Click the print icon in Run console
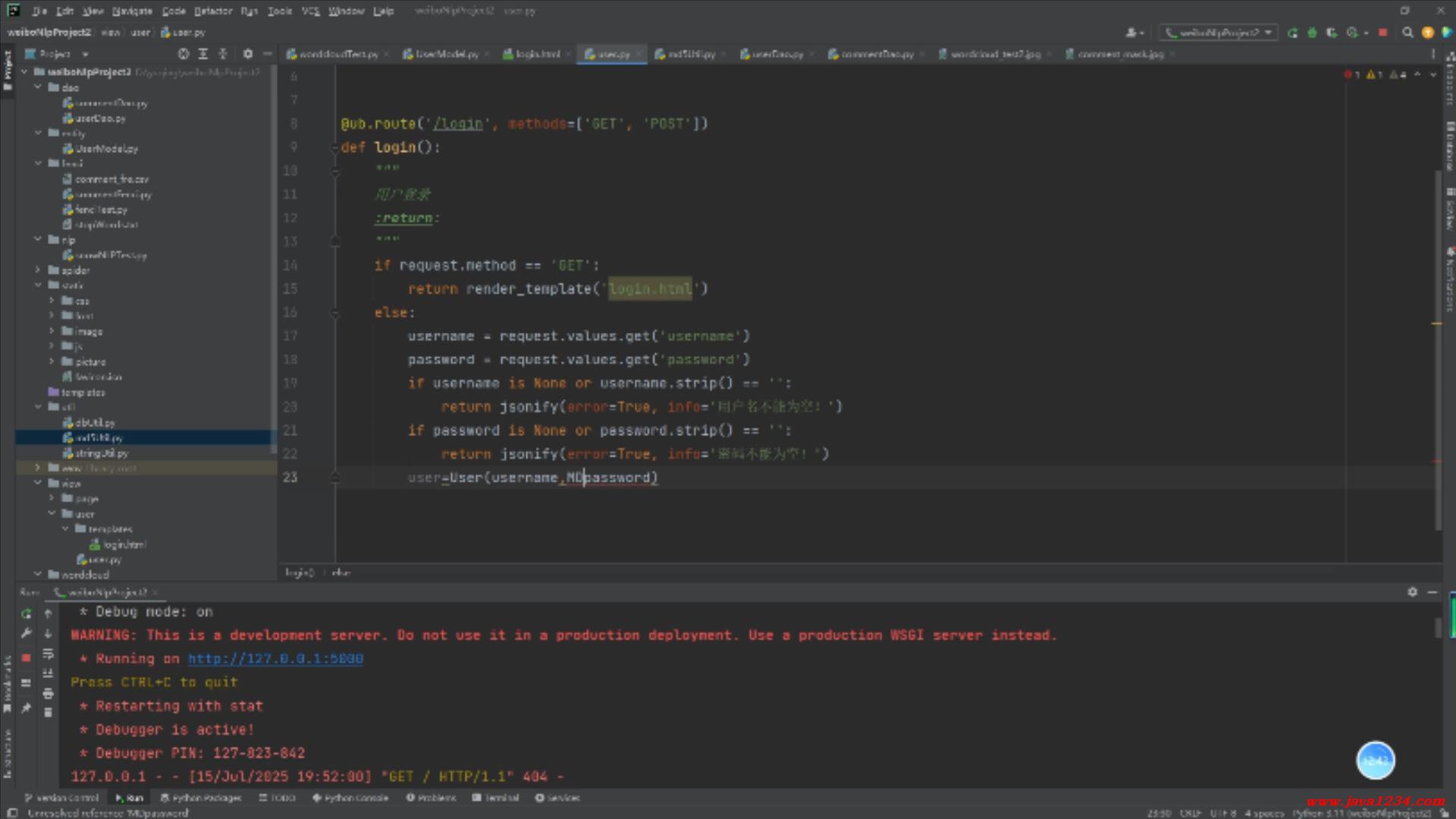 pyautogui.click(x=48, y=693)
